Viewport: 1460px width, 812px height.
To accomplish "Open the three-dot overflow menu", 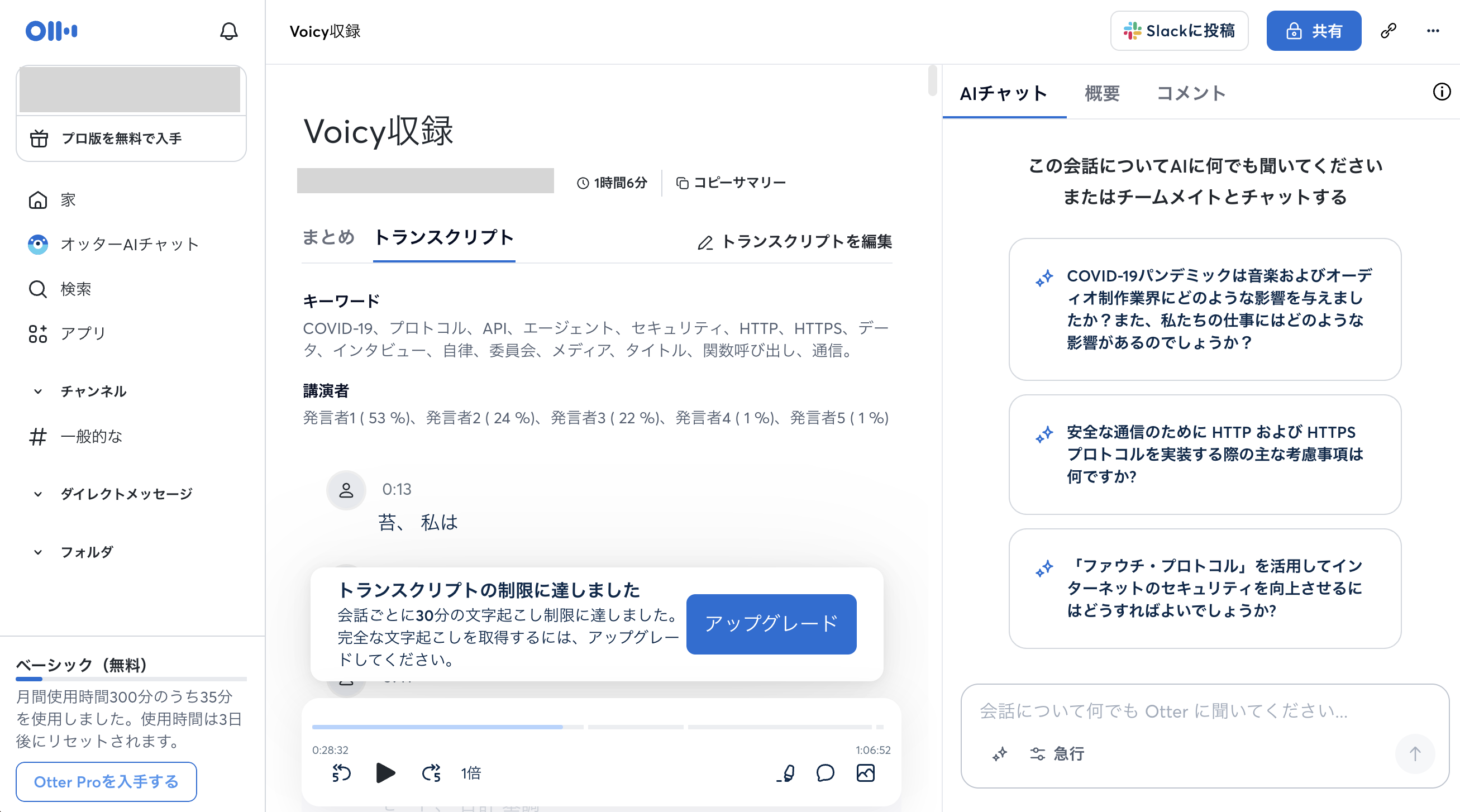I will point(1433,31).
